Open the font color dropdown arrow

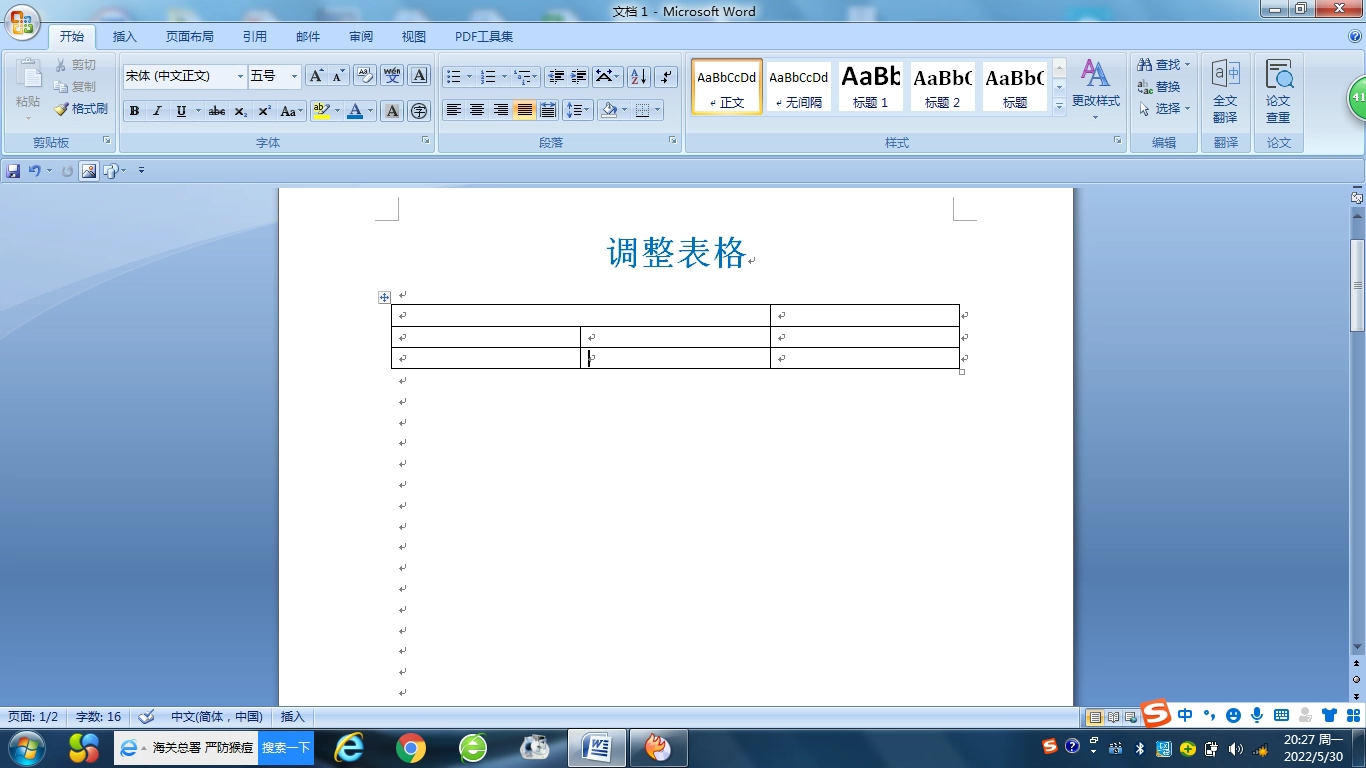coord(368,111)
